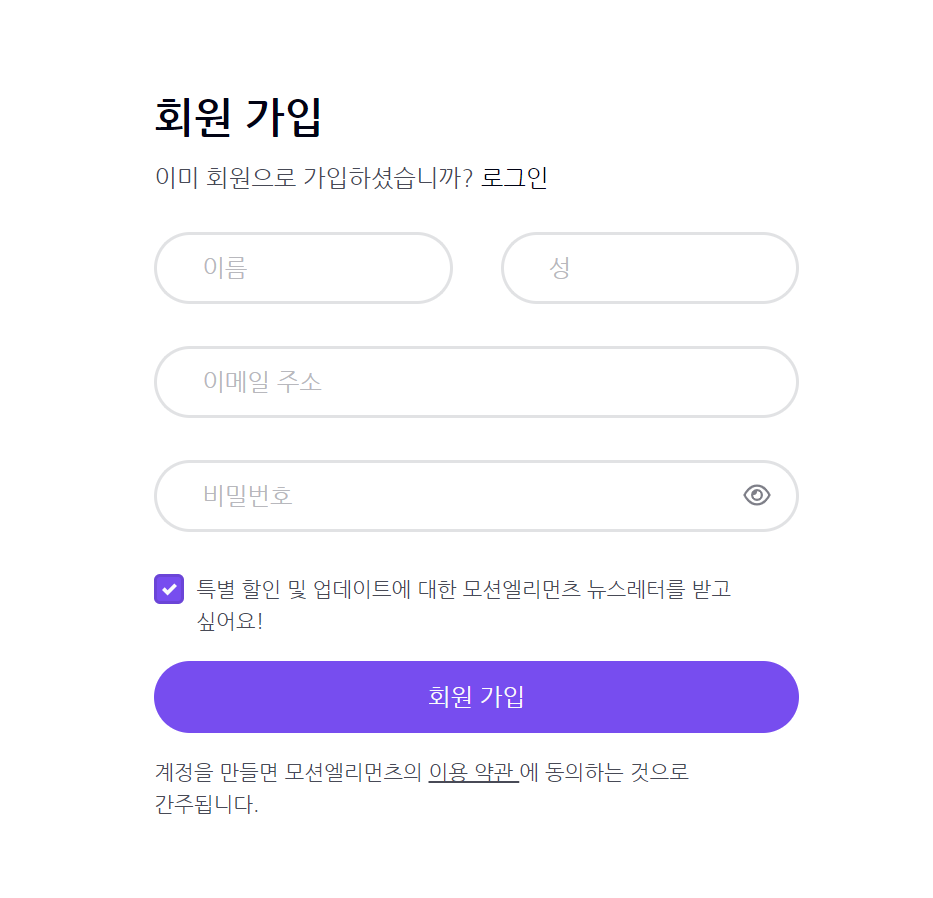Open the 이용 약관 terms link

473,772
